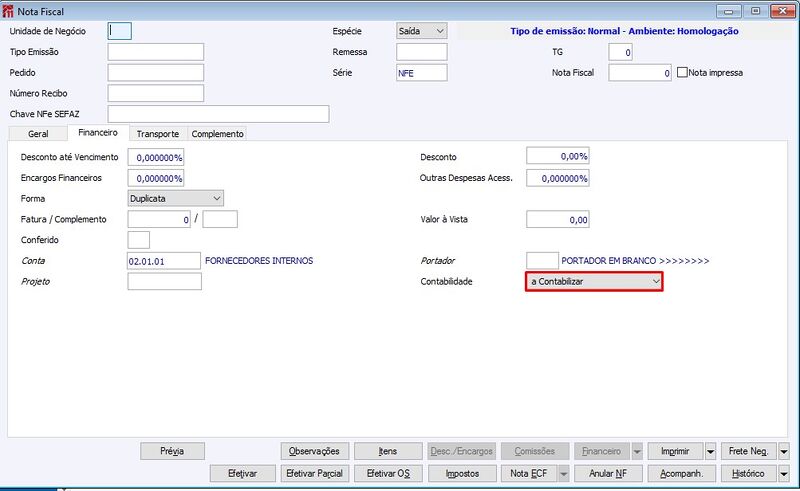Open dropdown arrow next to Imprimir button
This screenshot has height=491, width=800.
(x=710, y=451)
